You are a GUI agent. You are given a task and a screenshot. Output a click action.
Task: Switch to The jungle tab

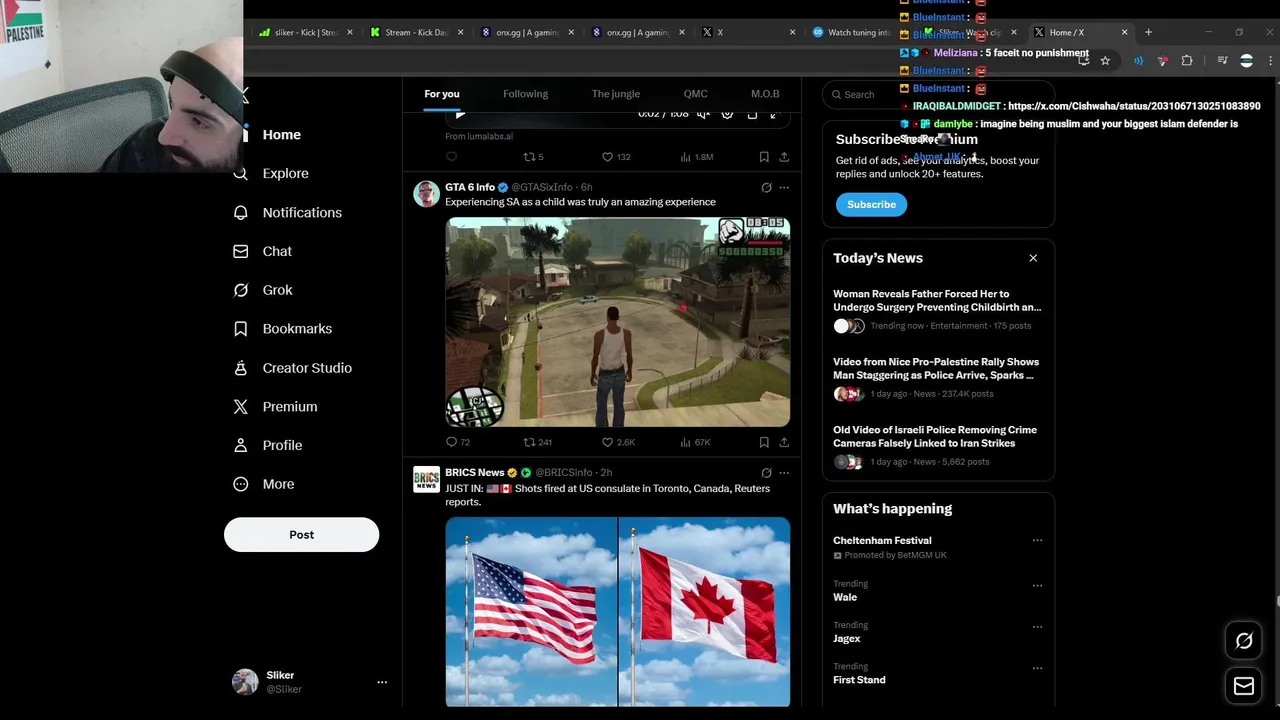coord(616,94)
